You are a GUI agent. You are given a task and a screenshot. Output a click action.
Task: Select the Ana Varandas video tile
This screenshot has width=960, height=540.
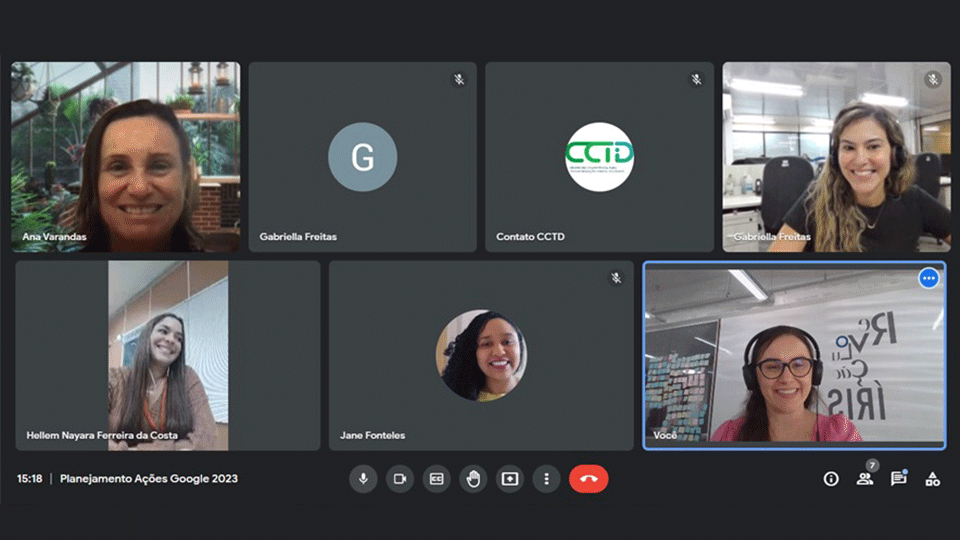pos(125,157)
